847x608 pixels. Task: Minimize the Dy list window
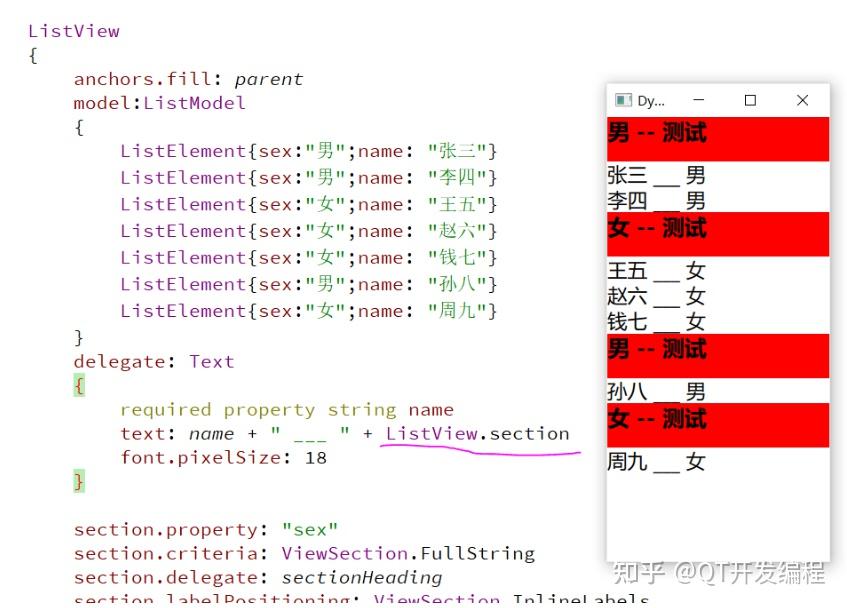(x=698, y=100)
